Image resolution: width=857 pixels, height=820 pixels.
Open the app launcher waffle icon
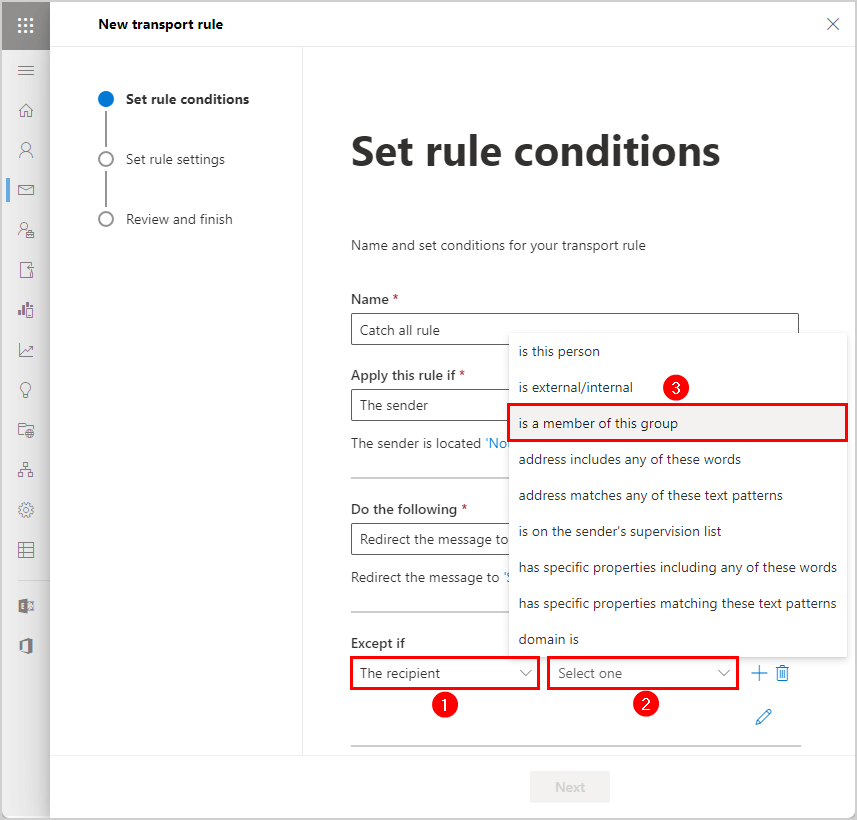pyautogui.click(x=26, y=25)
